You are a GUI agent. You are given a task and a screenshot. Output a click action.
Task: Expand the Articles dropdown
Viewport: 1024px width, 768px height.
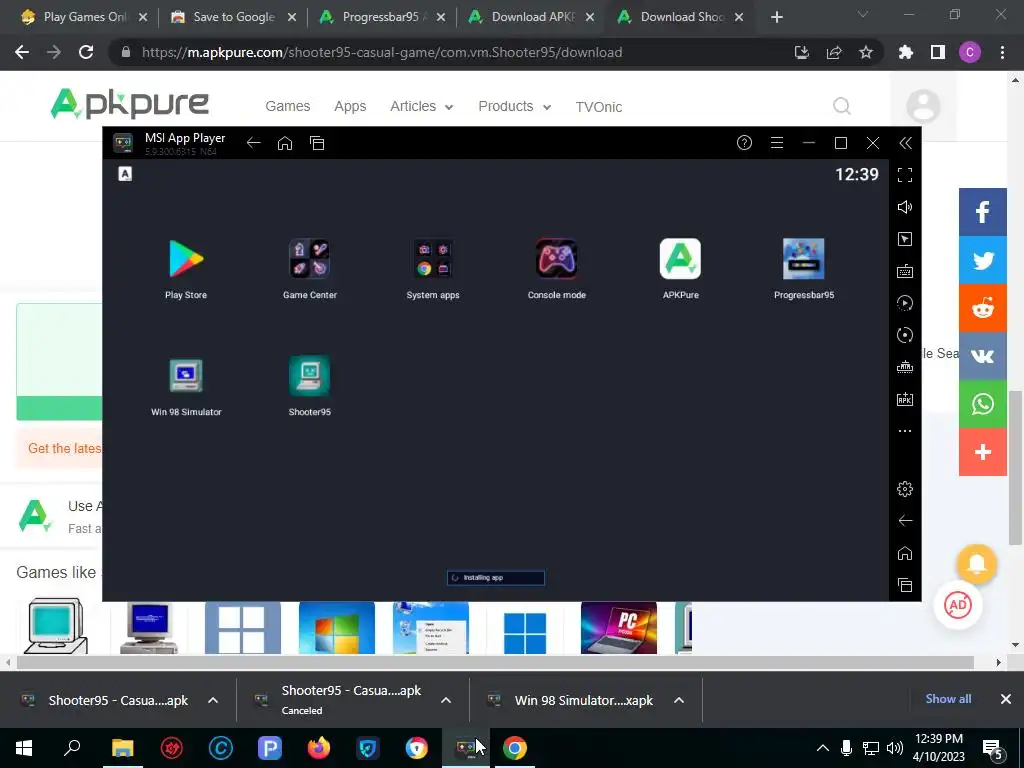pyautogui.click(x=421, y=106)
